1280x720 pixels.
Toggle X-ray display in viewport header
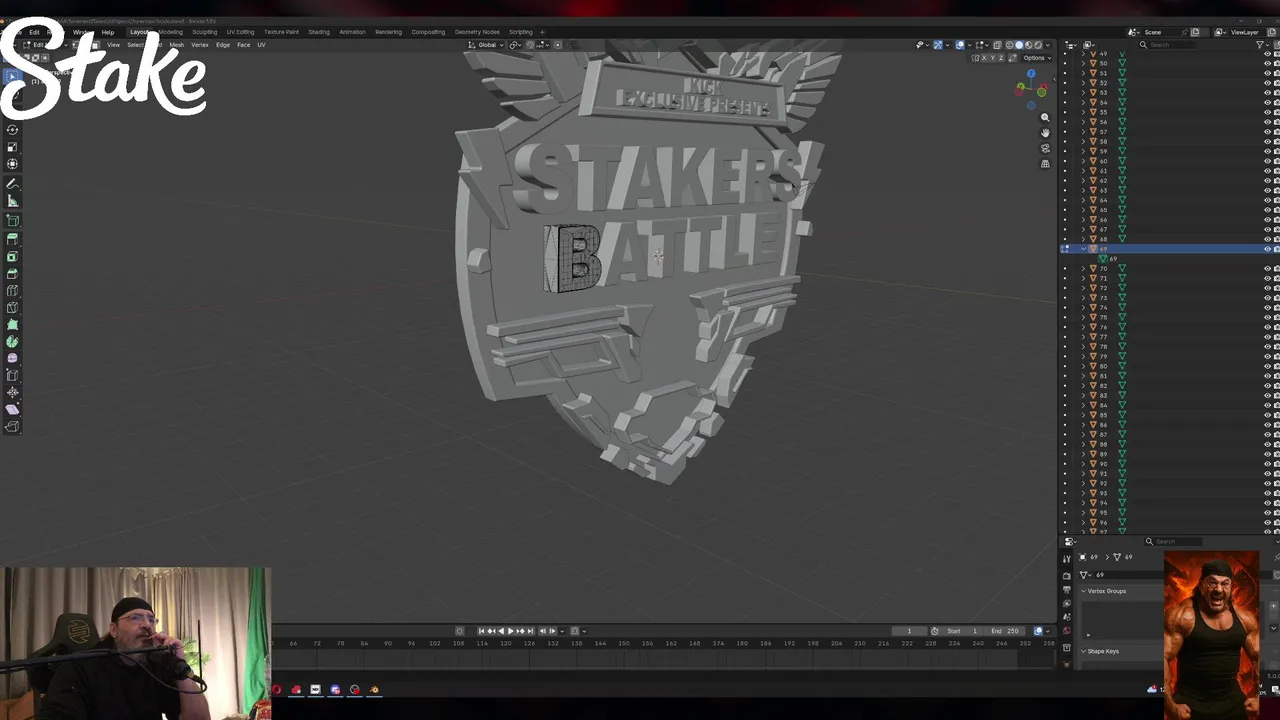click(x=997, y=45)
